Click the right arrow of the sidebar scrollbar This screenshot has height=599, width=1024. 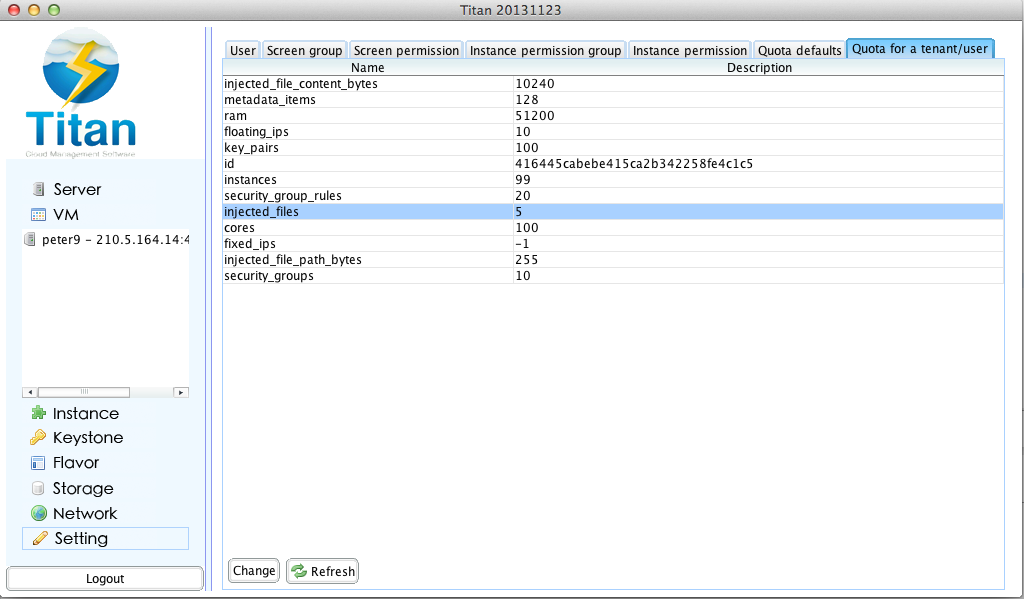click(x=181, y=391)
